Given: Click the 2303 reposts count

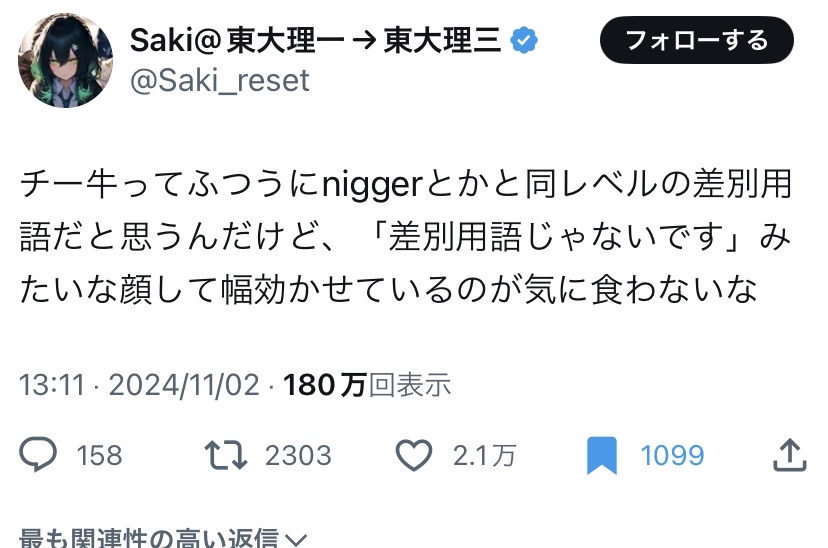Looking at the screenshot, I should (x=298, y=456).
